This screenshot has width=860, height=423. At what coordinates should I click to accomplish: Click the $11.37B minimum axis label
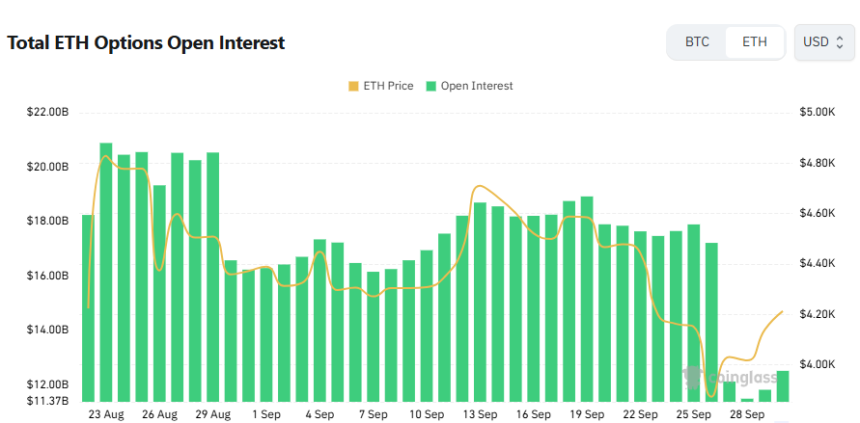(x=48, y=400)
